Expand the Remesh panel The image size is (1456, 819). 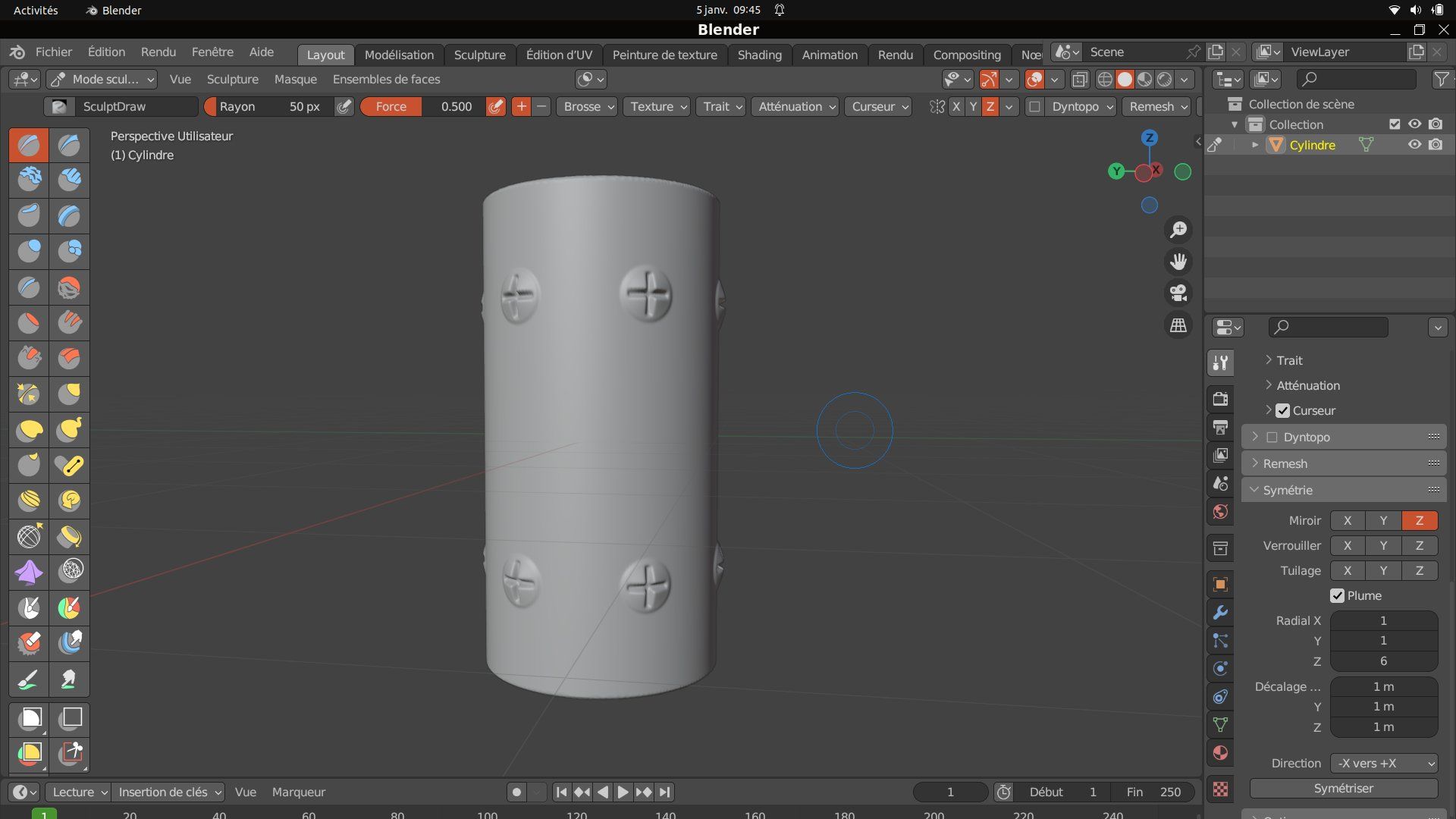[x=1285, y=463]
